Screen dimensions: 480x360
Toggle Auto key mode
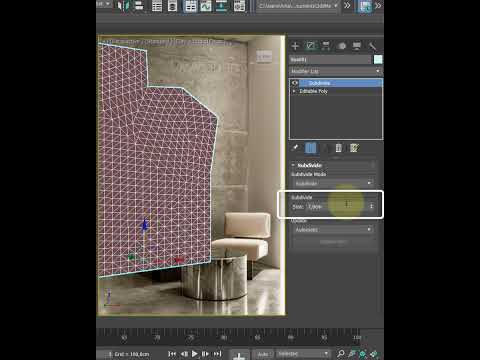tap(263, 354)
